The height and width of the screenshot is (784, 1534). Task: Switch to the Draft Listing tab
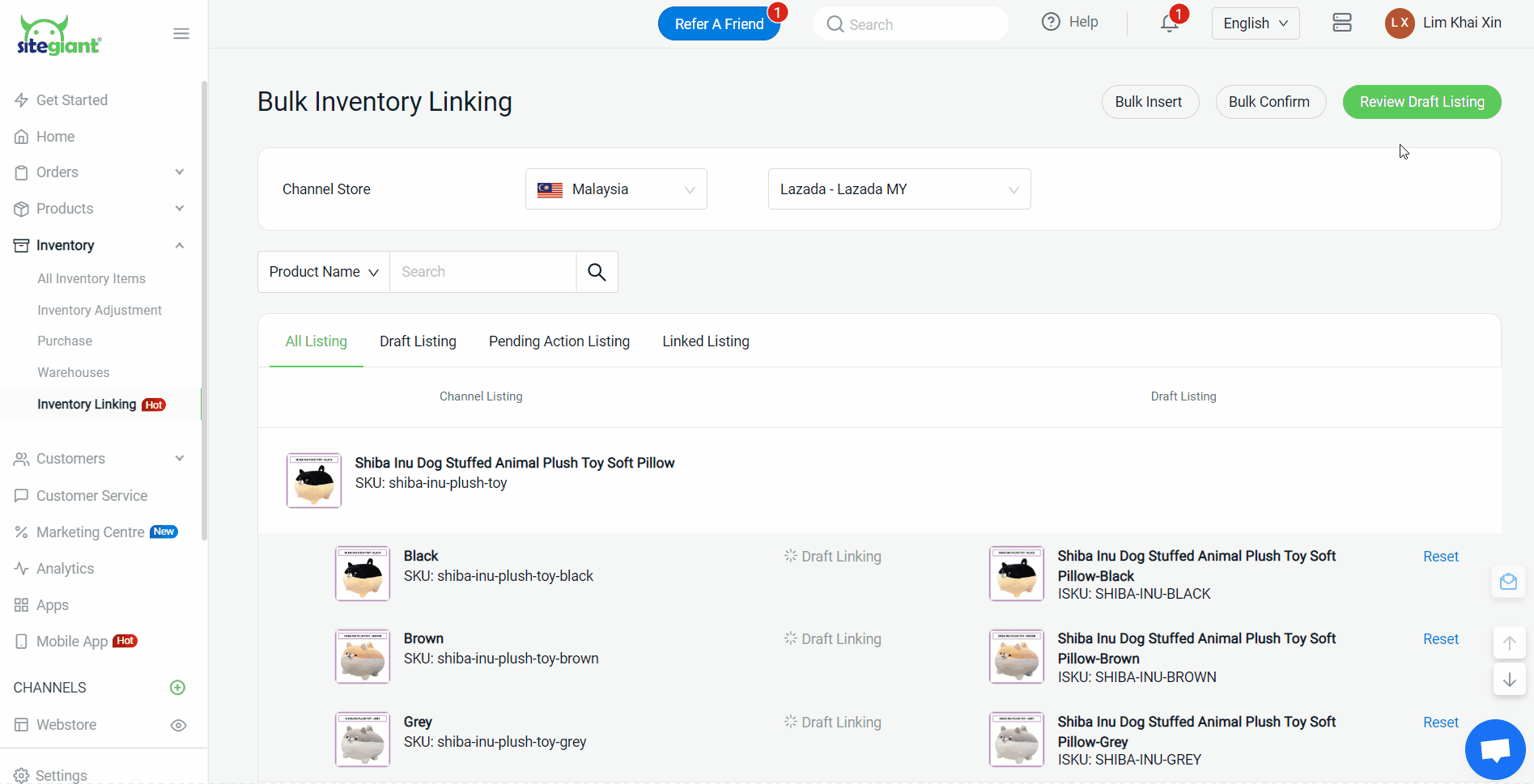tap(418, 341)
